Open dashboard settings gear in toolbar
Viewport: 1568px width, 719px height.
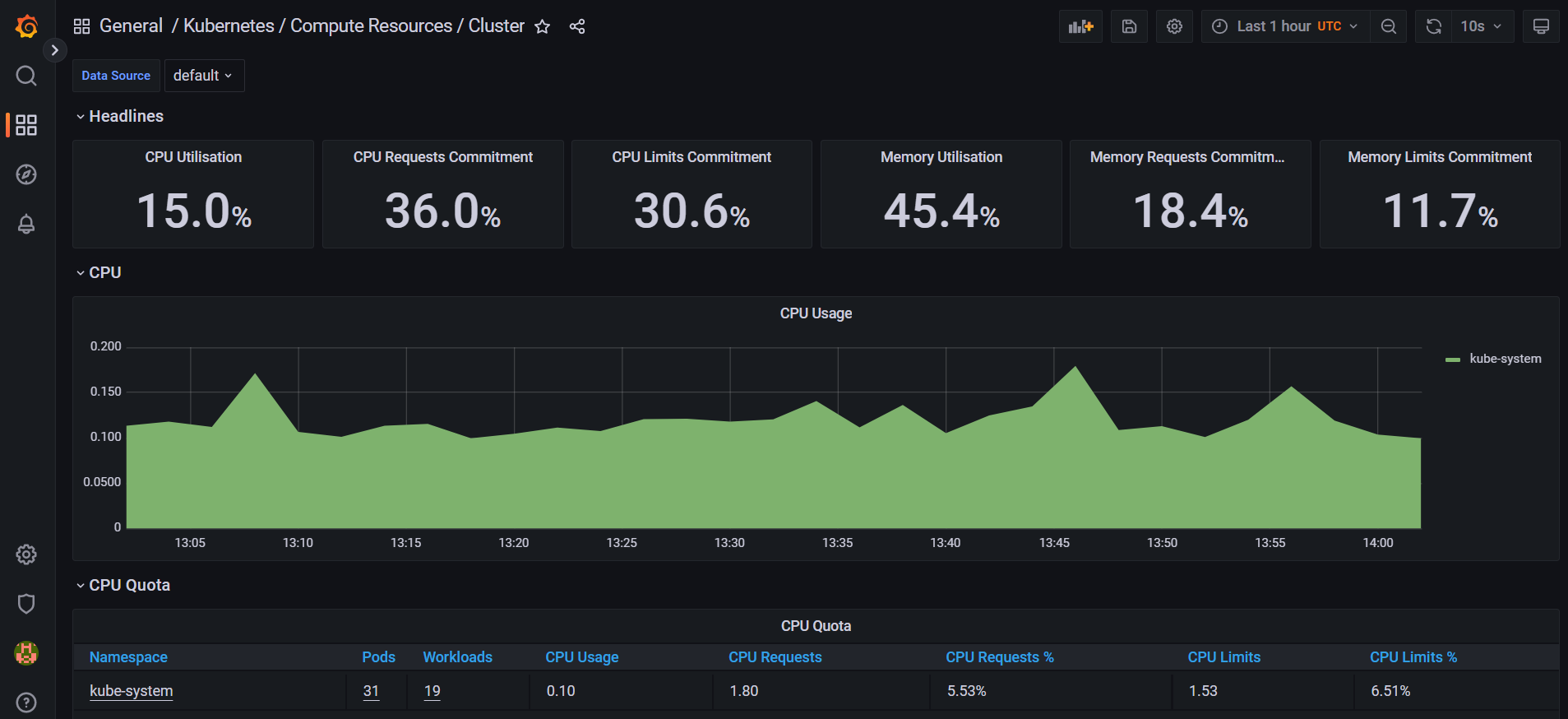click(1174, 26)
